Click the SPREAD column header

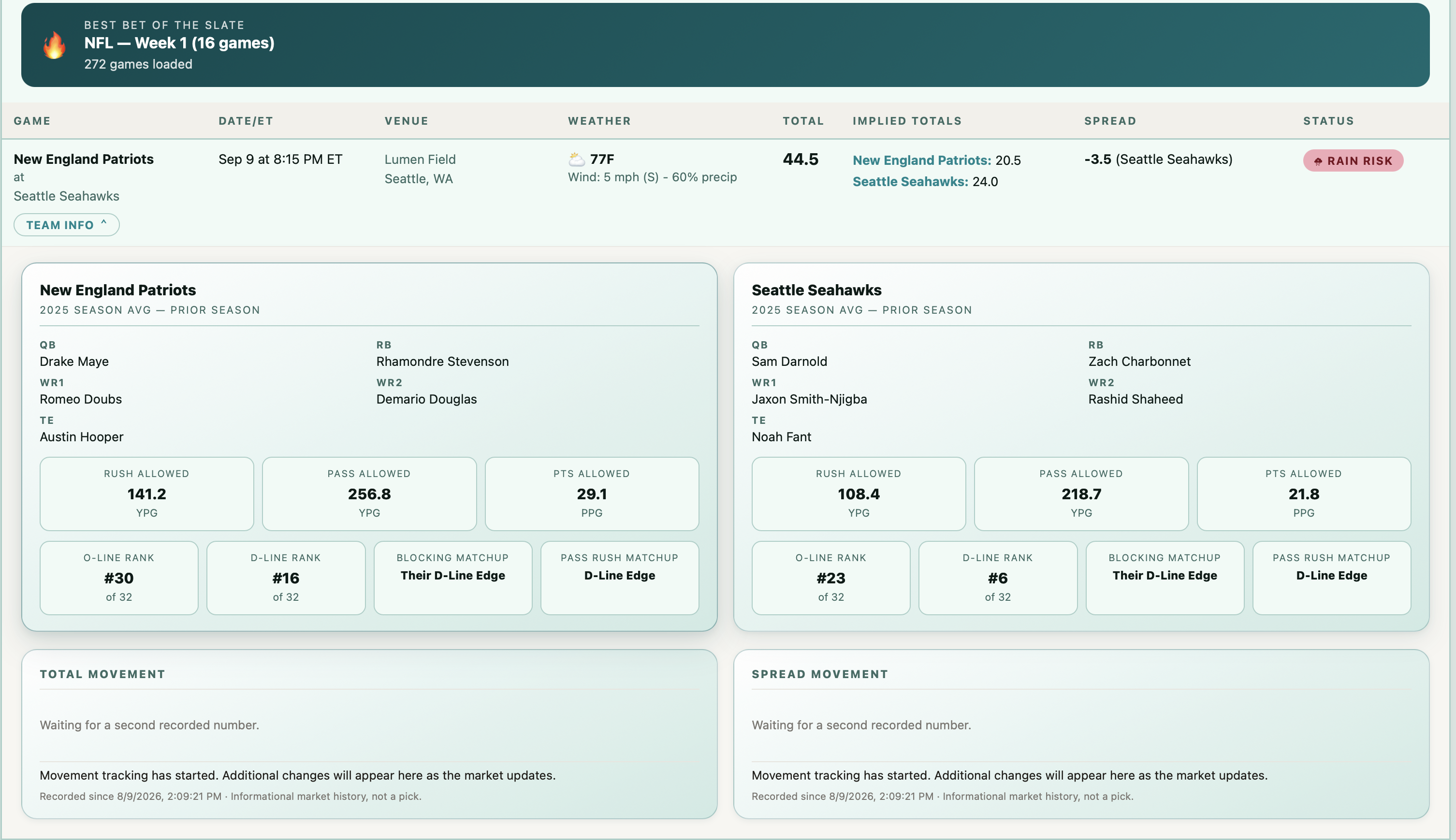(1110, 121)
